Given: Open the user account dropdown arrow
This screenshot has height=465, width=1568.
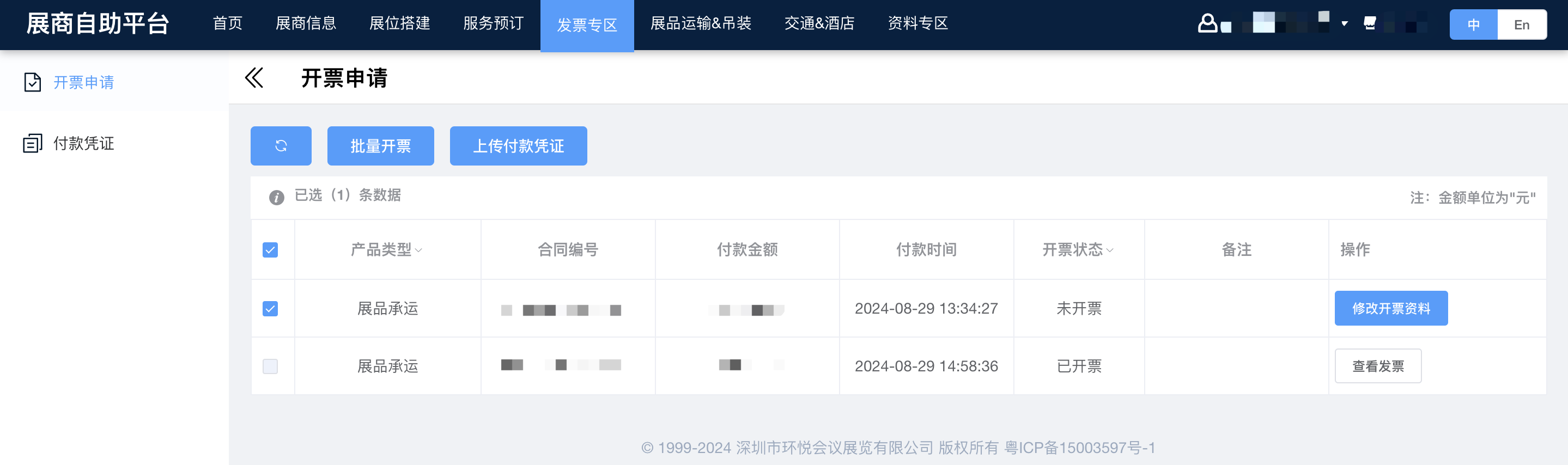Looking at the screenshot, I should tap(1344, 25).
